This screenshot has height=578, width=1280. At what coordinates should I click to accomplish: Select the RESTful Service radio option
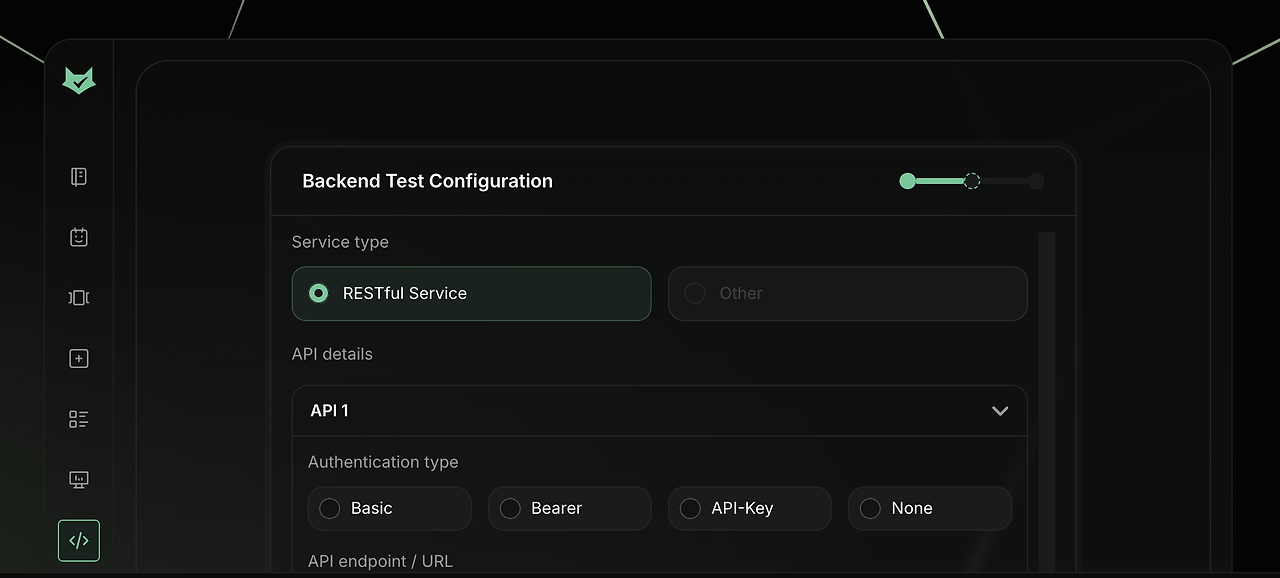(x=319, y=293)
